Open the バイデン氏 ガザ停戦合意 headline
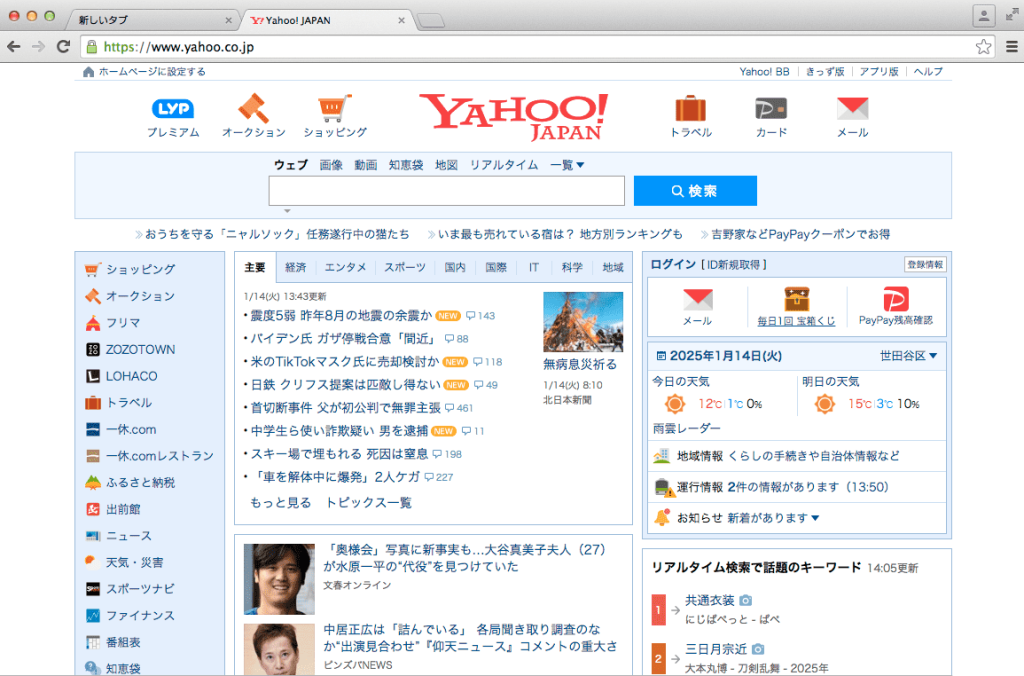This screenshot has width=1024, height=676. point(342,338)
